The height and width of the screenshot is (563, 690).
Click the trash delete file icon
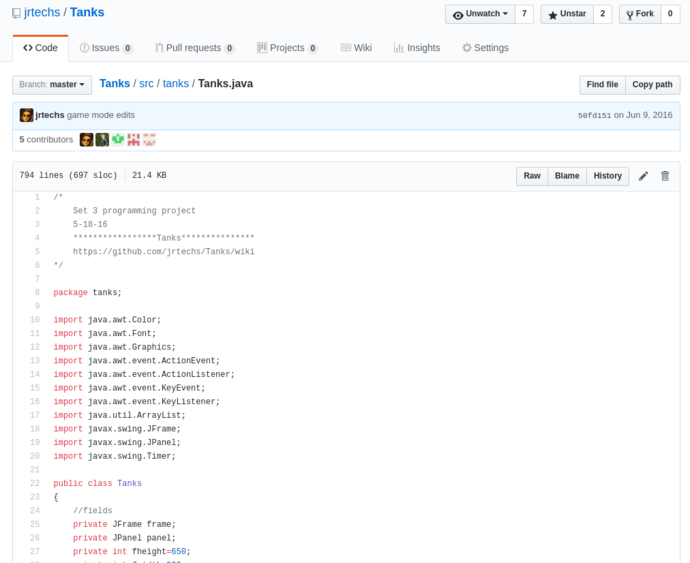point(665,176)
